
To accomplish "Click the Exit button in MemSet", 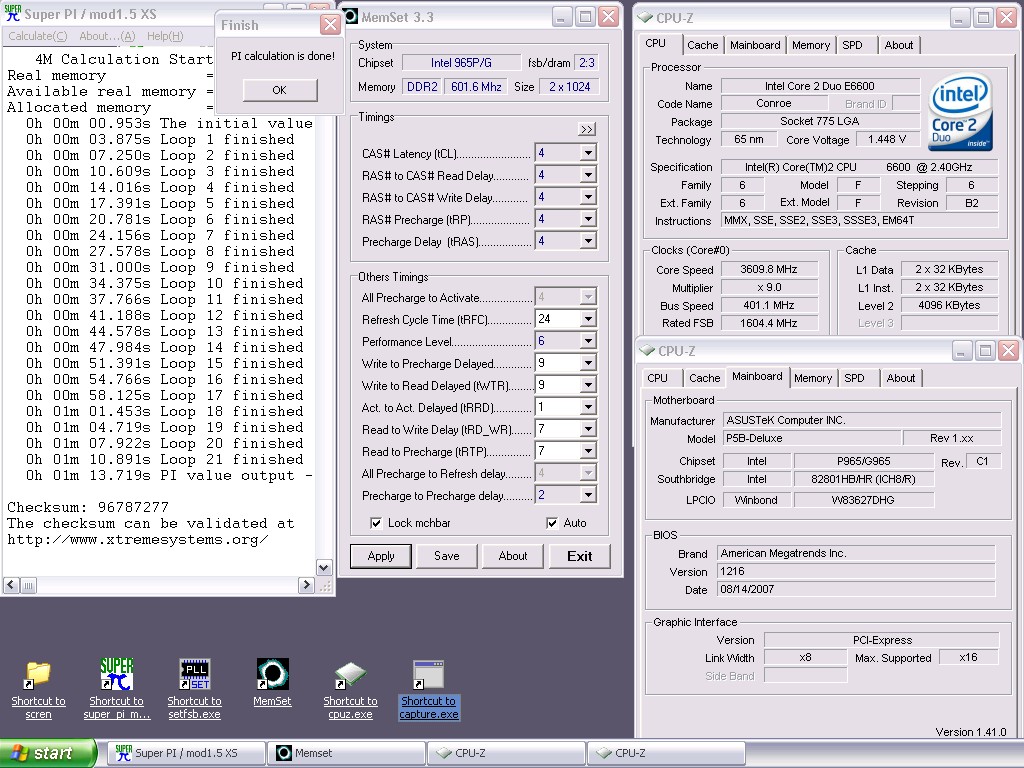I will coord(579,556).
